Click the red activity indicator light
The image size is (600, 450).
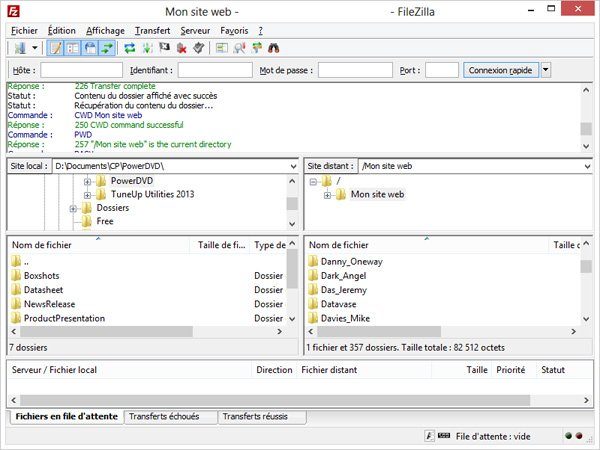coord(579,436)
